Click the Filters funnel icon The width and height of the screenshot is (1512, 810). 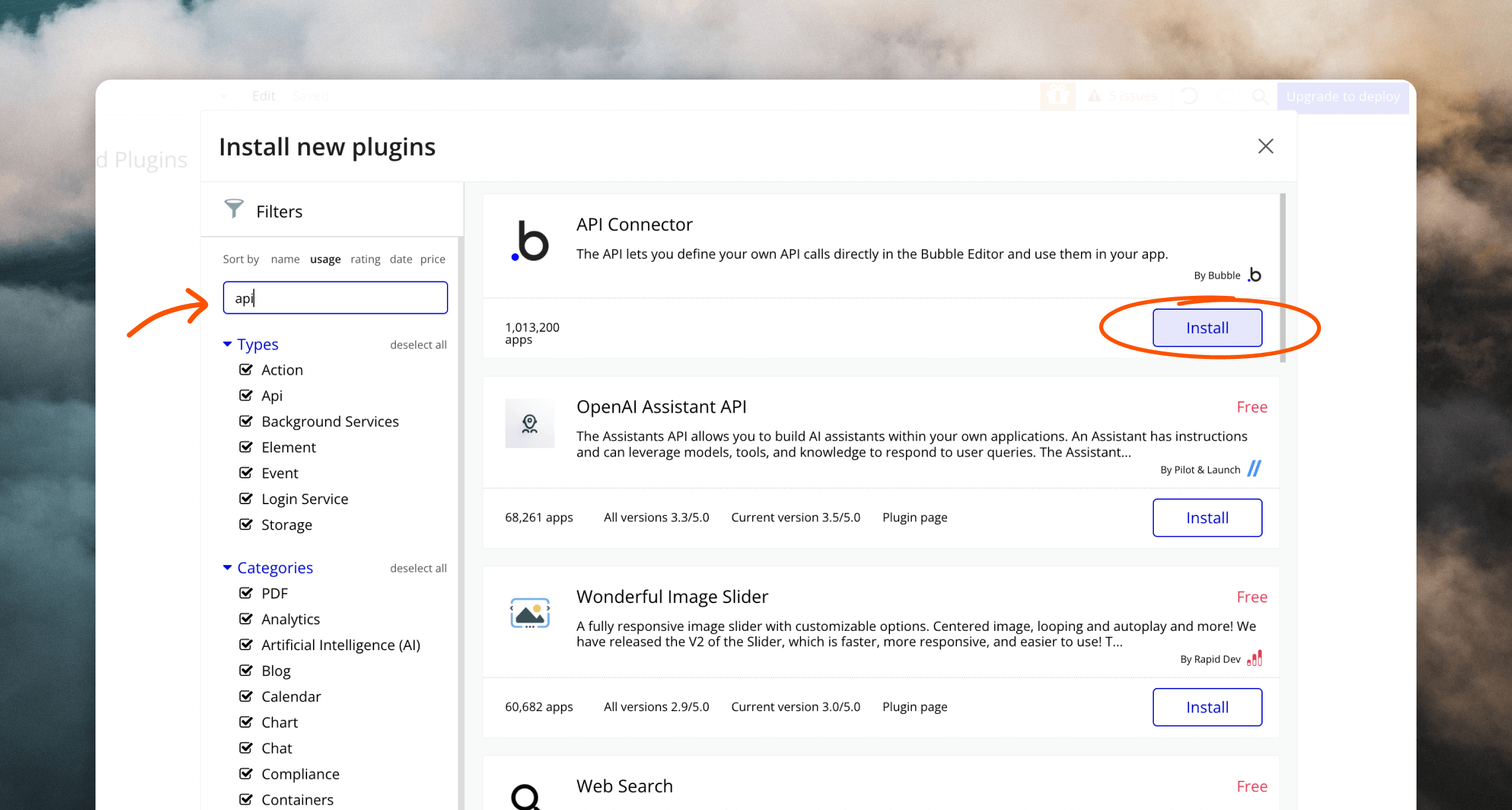click(233, 209)
